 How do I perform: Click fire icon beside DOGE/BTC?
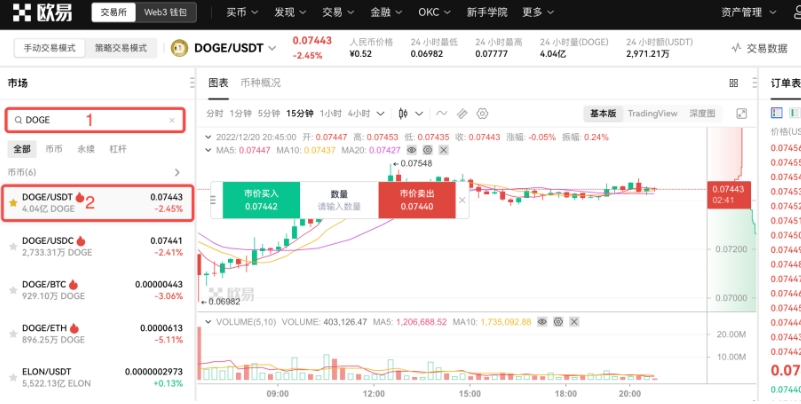point(73,284)
